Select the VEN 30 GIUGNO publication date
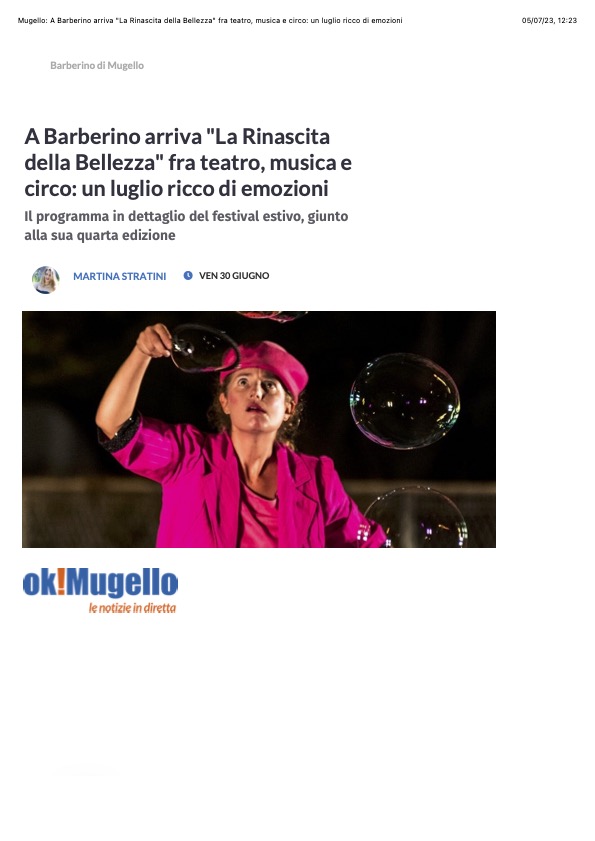This screenshot has width=595, height=841. point(234,276)
